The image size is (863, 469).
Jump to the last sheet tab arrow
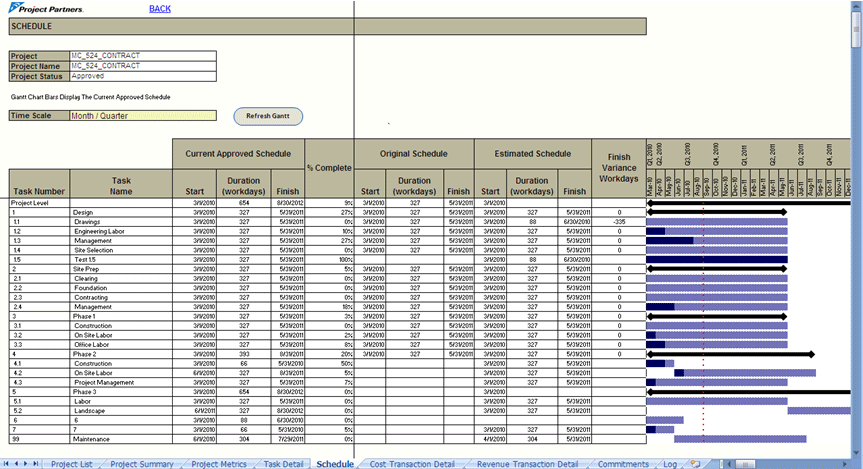click(36, 464)
